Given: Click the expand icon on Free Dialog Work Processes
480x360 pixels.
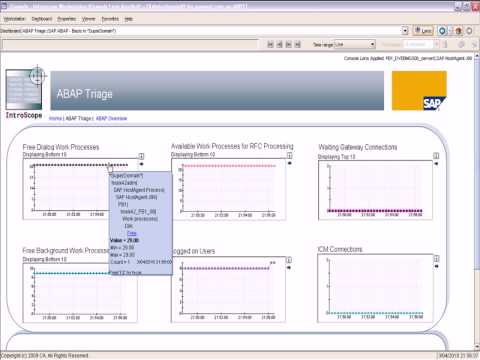Looking at the screenshot, I should click(141, 156).
